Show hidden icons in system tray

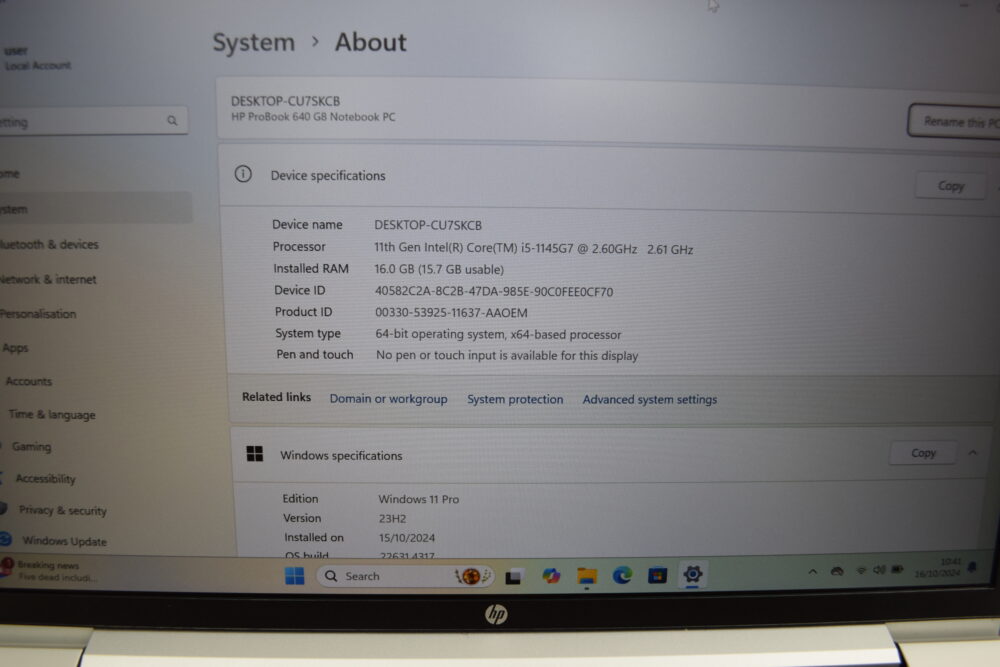(812, 571)
